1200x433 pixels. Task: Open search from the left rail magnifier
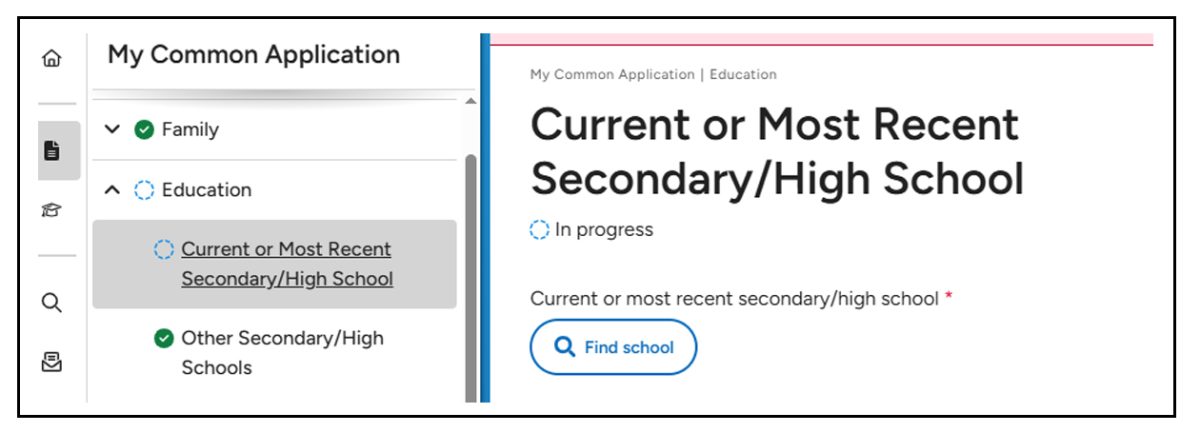click(x=51, y=303)
